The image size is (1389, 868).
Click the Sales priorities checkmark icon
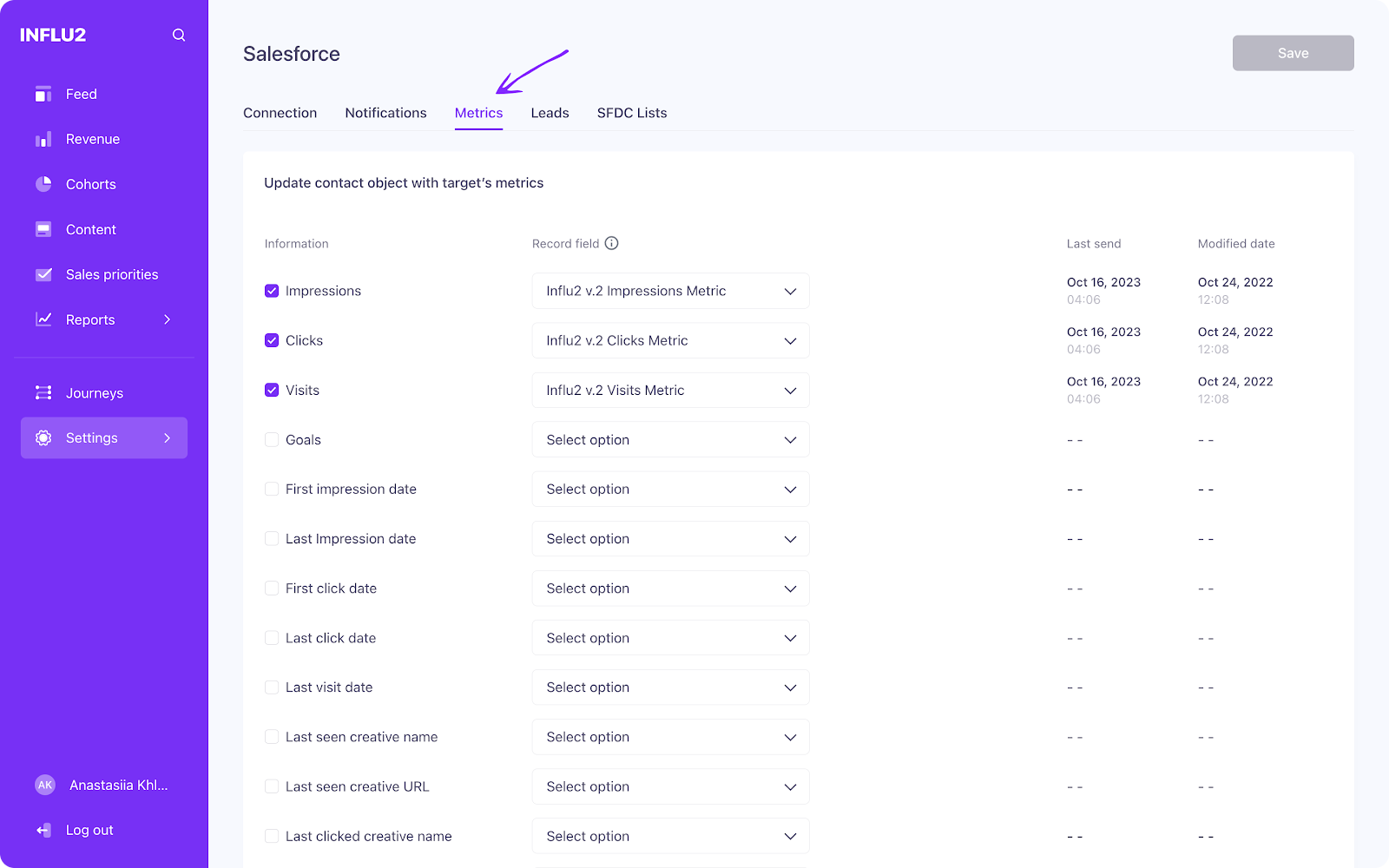point(43,274)
